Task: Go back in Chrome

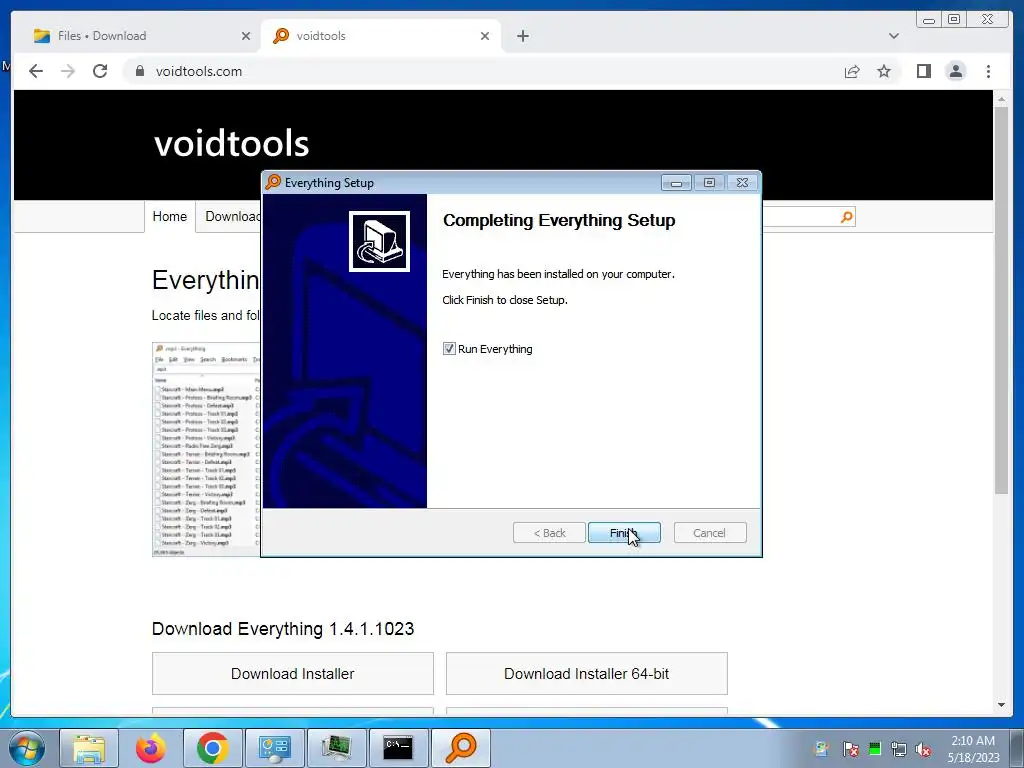Action: [36, 71]
